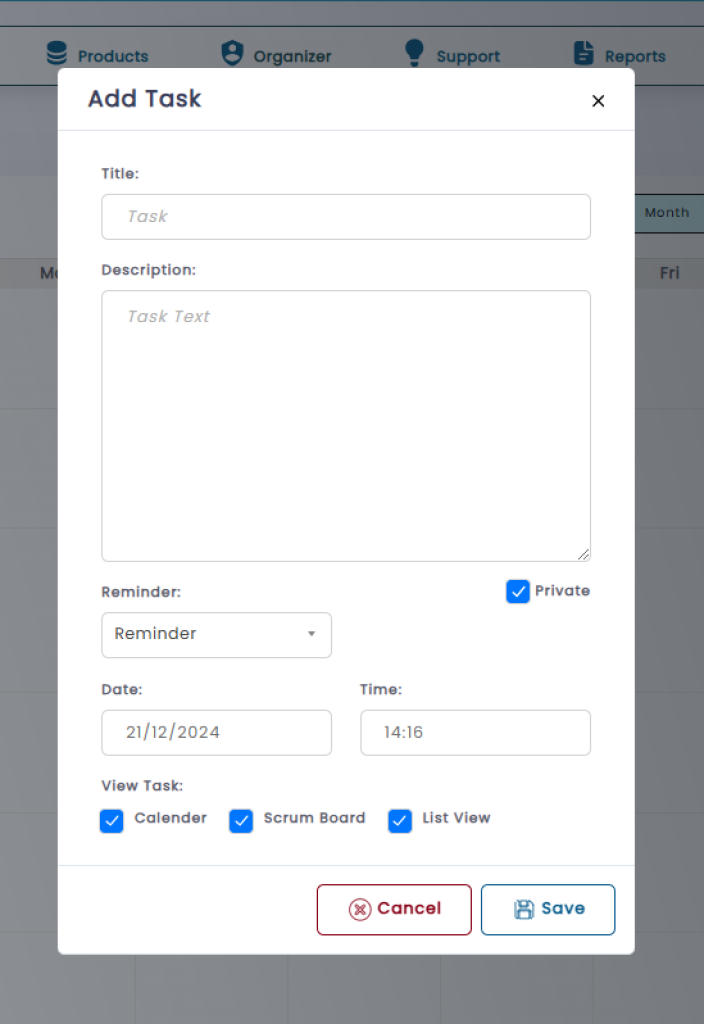Toggle the List View checkbox
This screenshot has width=704, height=1024.
pos(400,821)
